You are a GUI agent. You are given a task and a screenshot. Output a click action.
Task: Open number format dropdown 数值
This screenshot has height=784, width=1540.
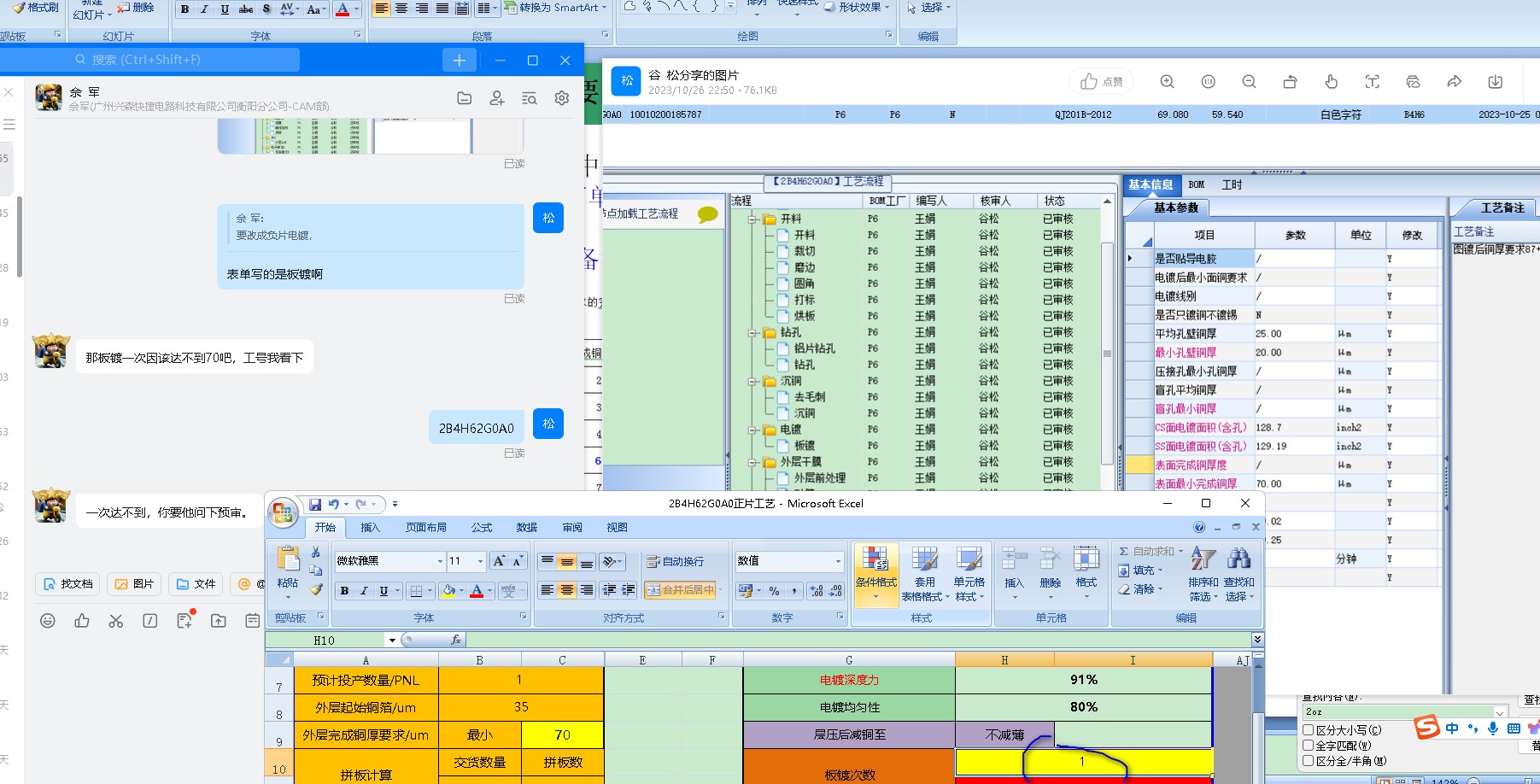pos(838,561)
